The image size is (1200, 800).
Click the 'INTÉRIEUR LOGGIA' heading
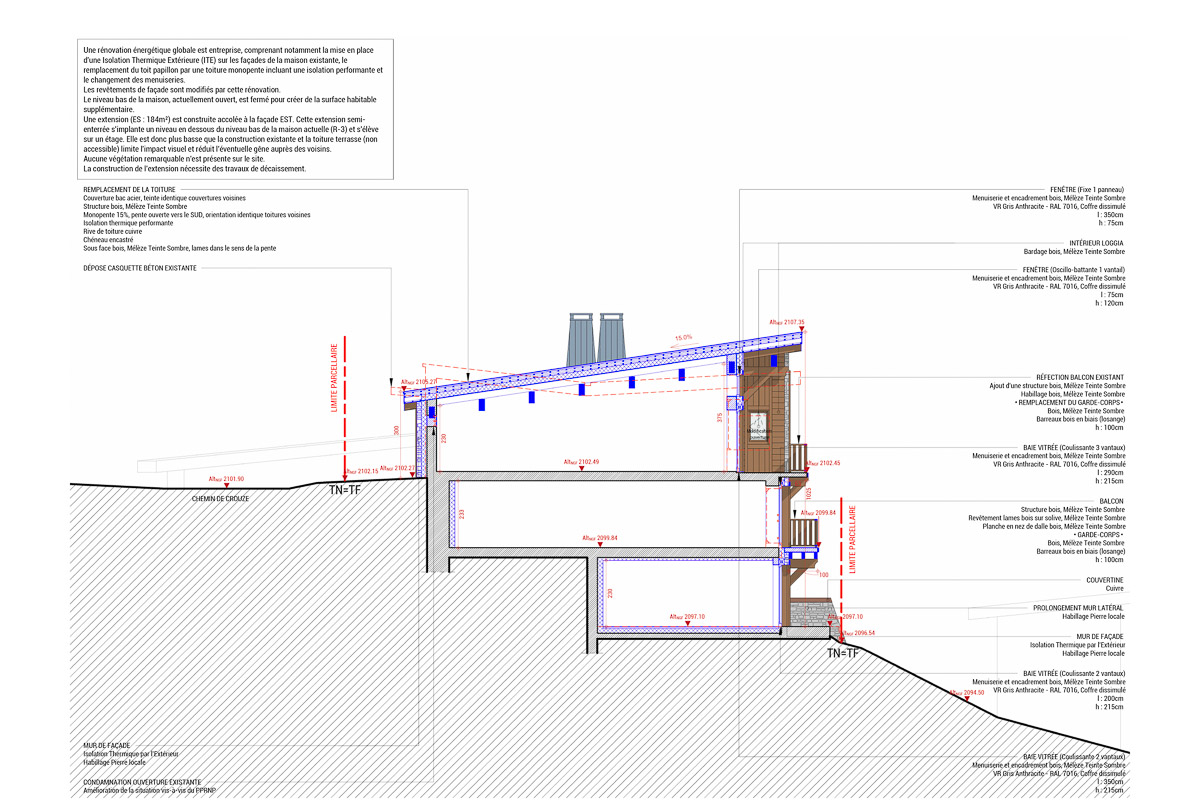click(1096, 243)
